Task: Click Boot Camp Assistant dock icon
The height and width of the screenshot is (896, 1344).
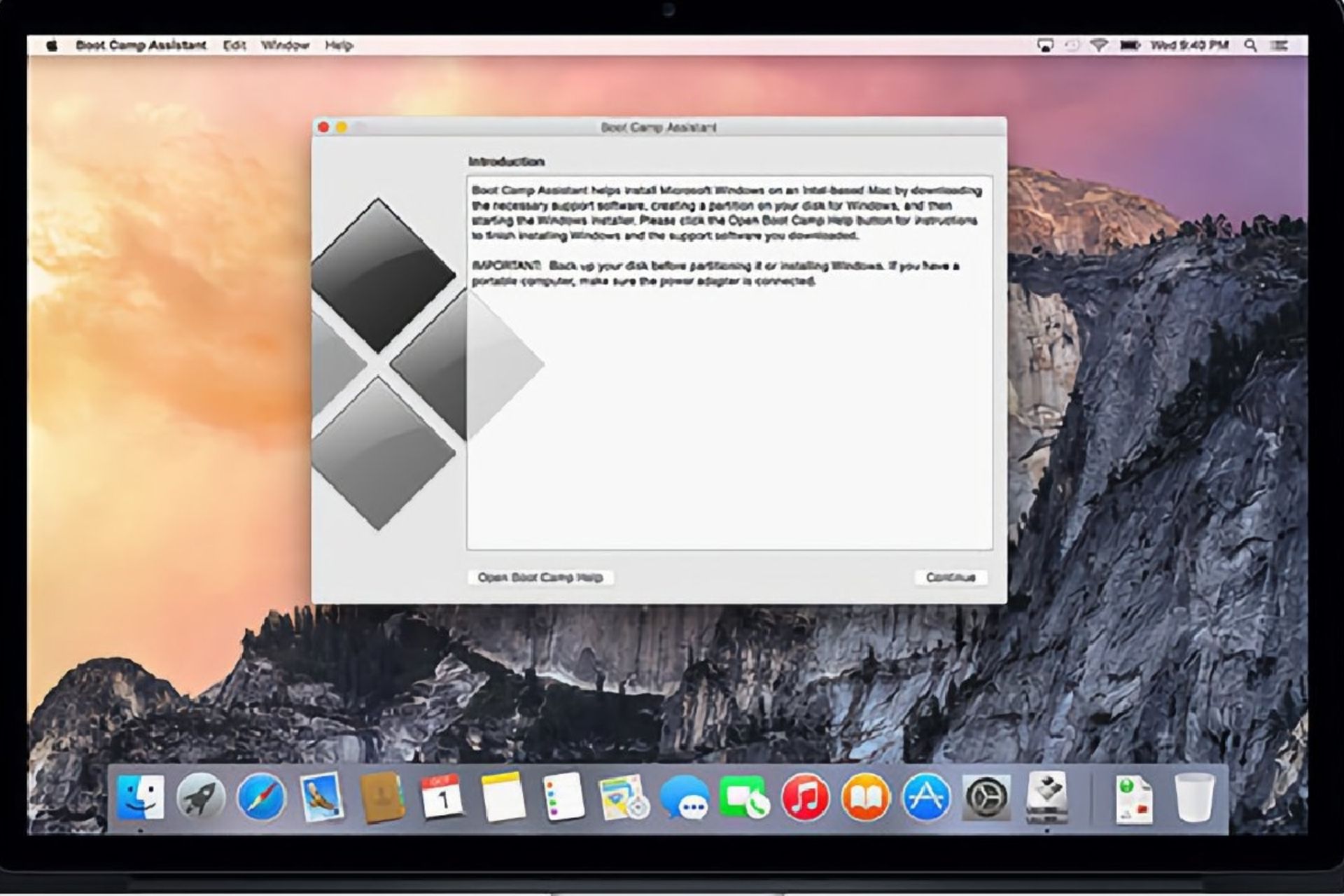Action: click(1046, 798)
